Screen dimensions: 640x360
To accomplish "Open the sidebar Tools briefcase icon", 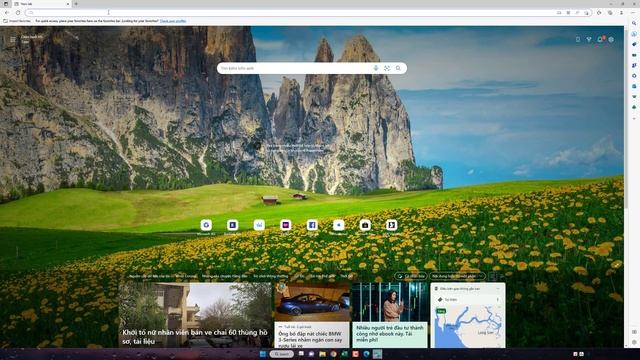I will (x=634, y=55).
